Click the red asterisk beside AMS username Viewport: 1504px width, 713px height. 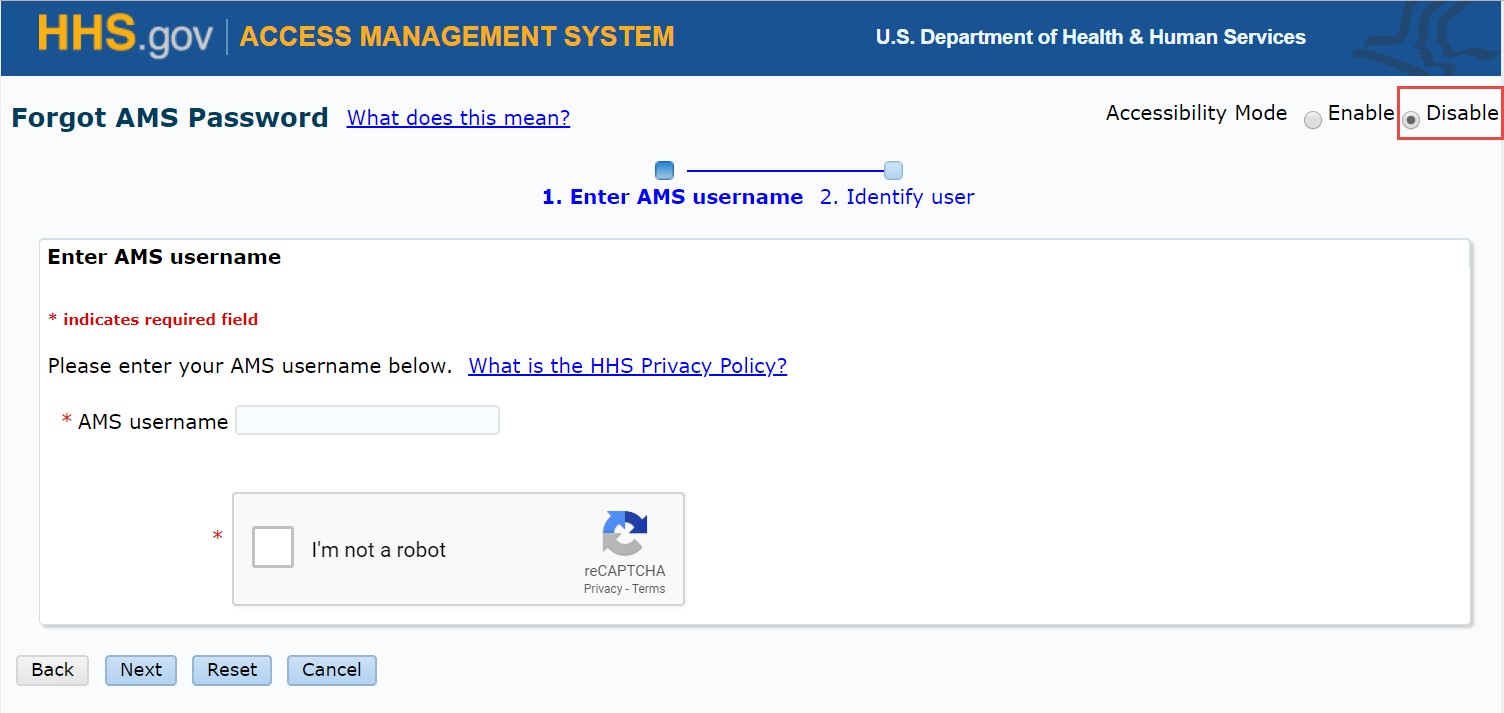click(66, 420)
